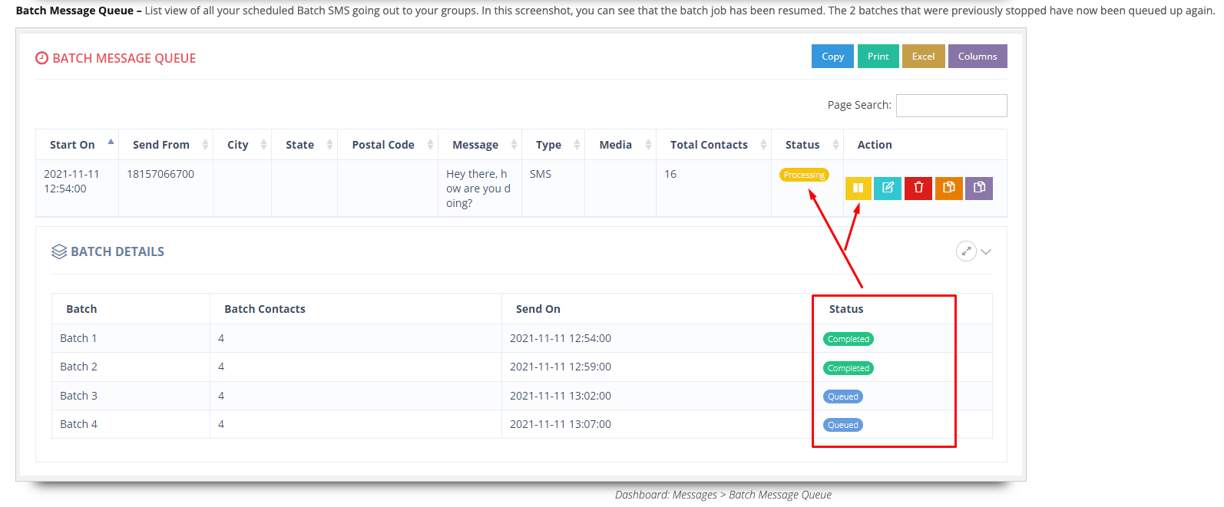Screen dimensions: 1224x507
Task: Sort by the Postal Code column
Action: coord(388,144)
